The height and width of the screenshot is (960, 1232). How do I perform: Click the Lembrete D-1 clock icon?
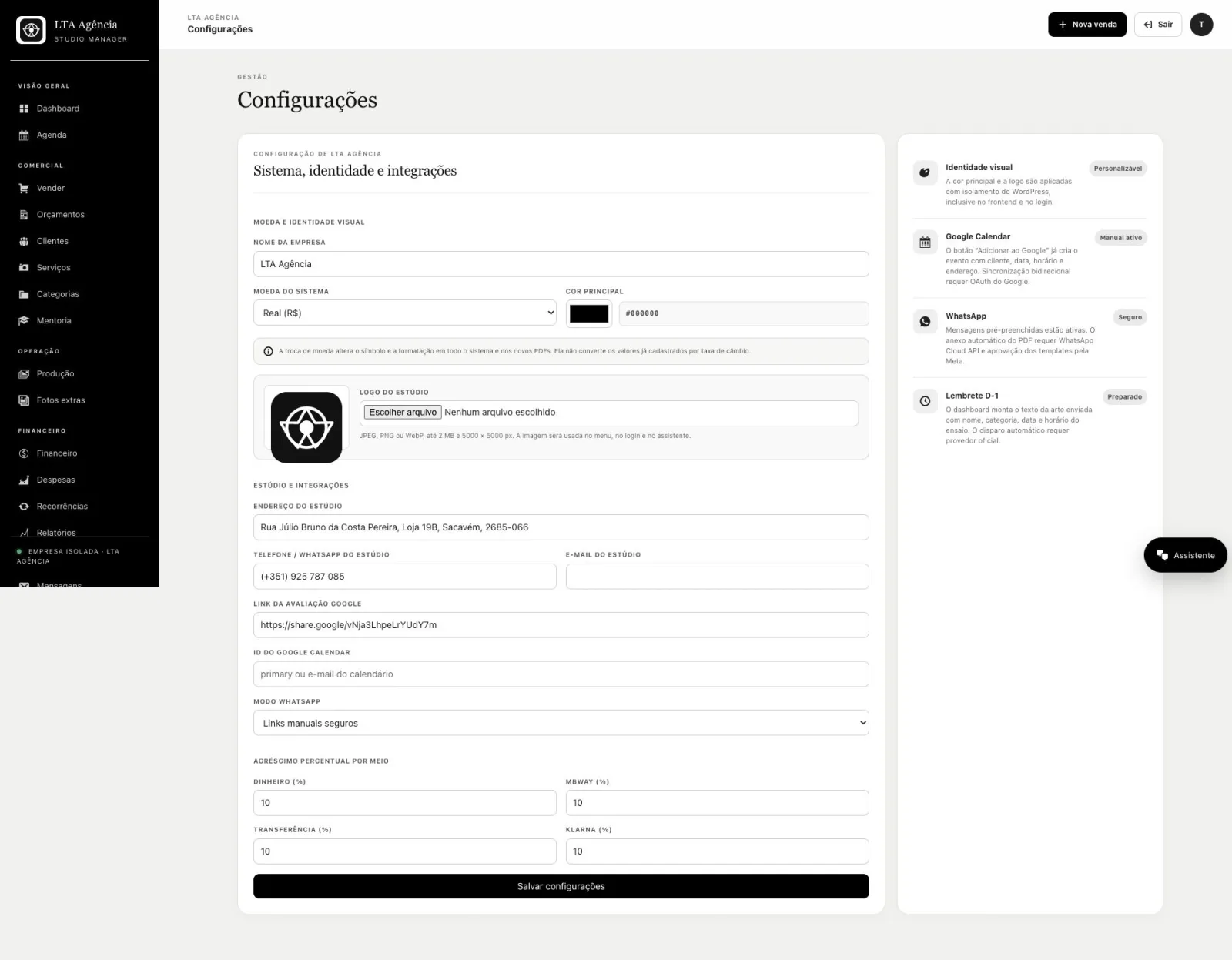pos(925,401)
